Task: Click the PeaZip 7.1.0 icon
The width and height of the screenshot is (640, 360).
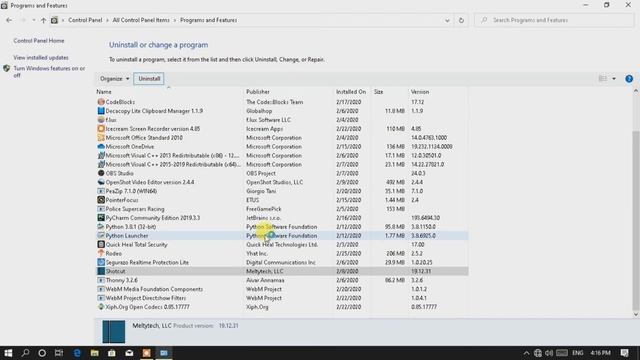Action: click(101, 191)
